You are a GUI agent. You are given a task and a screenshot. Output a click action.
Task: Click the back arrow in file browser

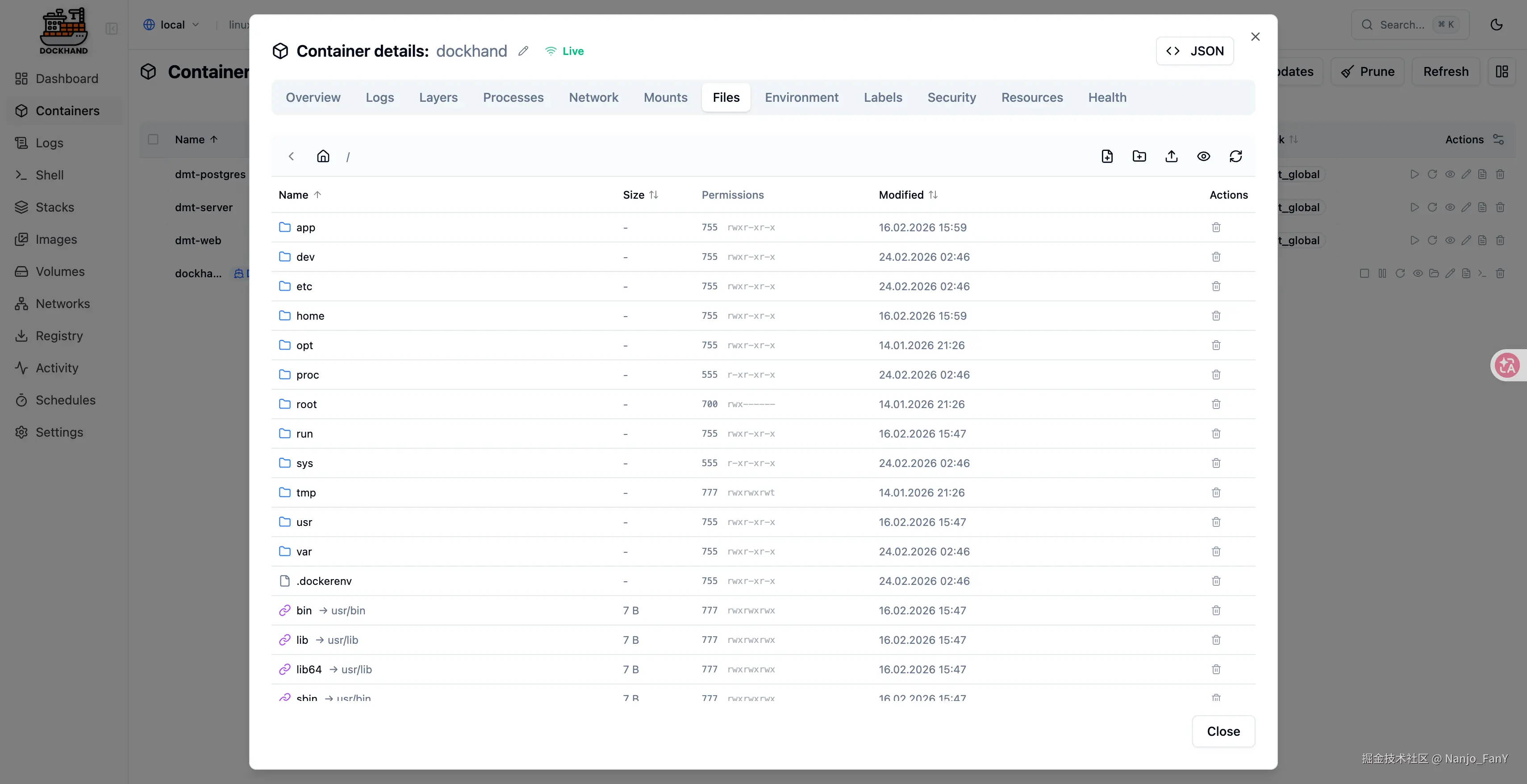point(291,156)
